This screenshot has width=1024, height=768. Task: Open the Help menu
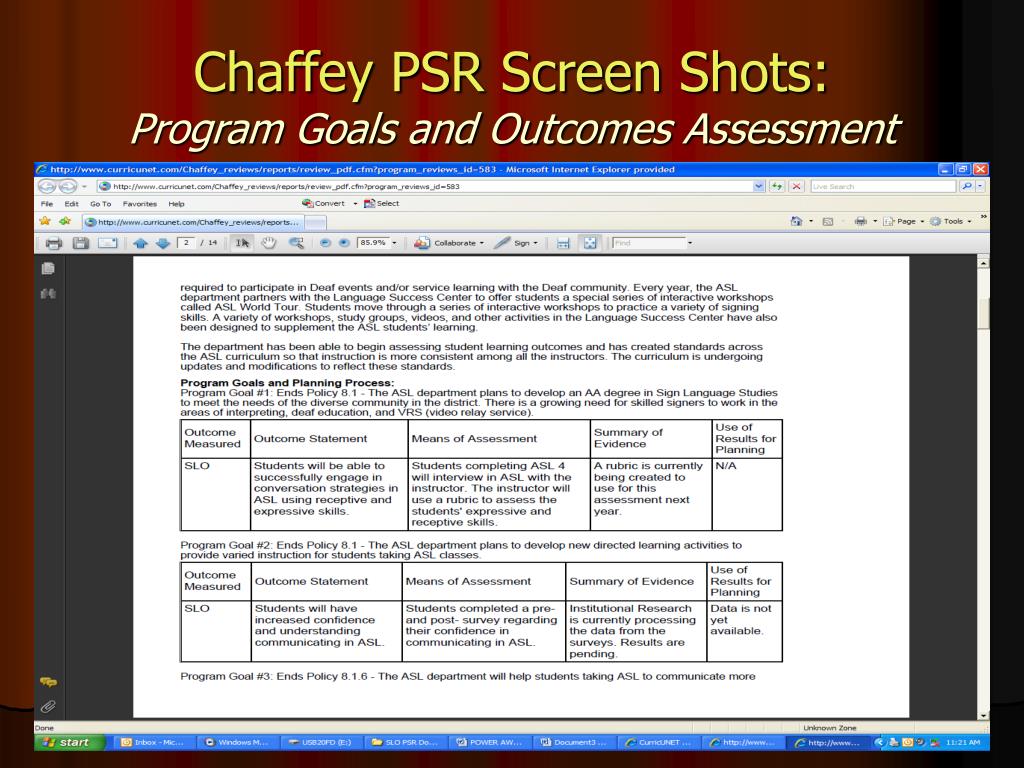[176, 204]
